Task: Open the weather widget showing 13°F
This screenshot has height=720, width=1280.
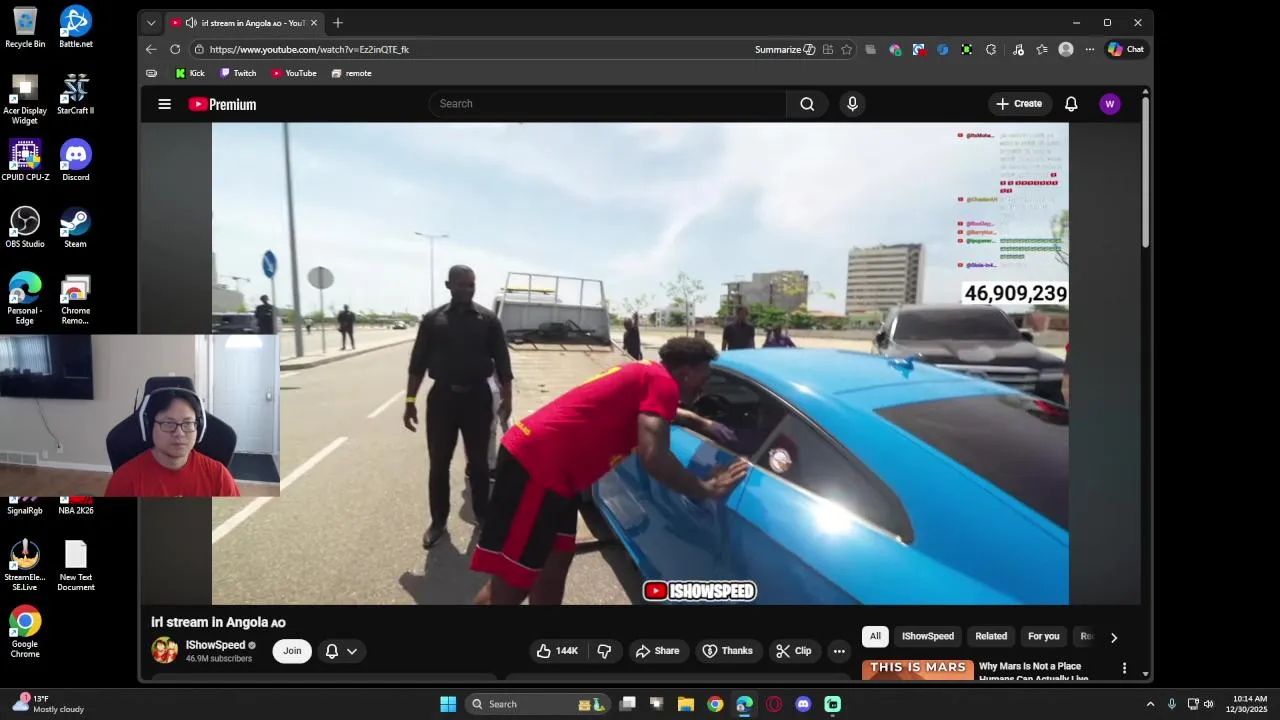Action: [48, 704]
